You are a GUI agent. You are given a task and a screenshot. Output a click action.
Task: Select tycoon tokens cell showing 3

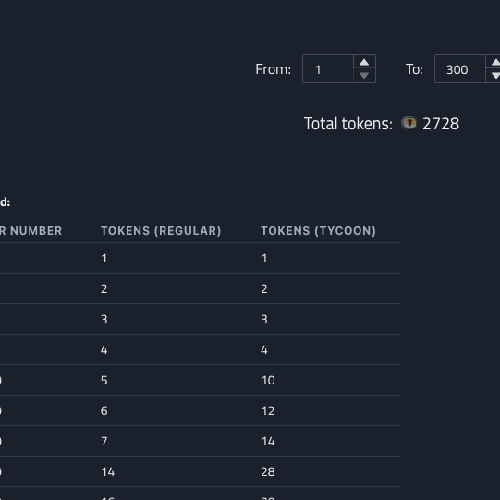(x=264, y=319)
